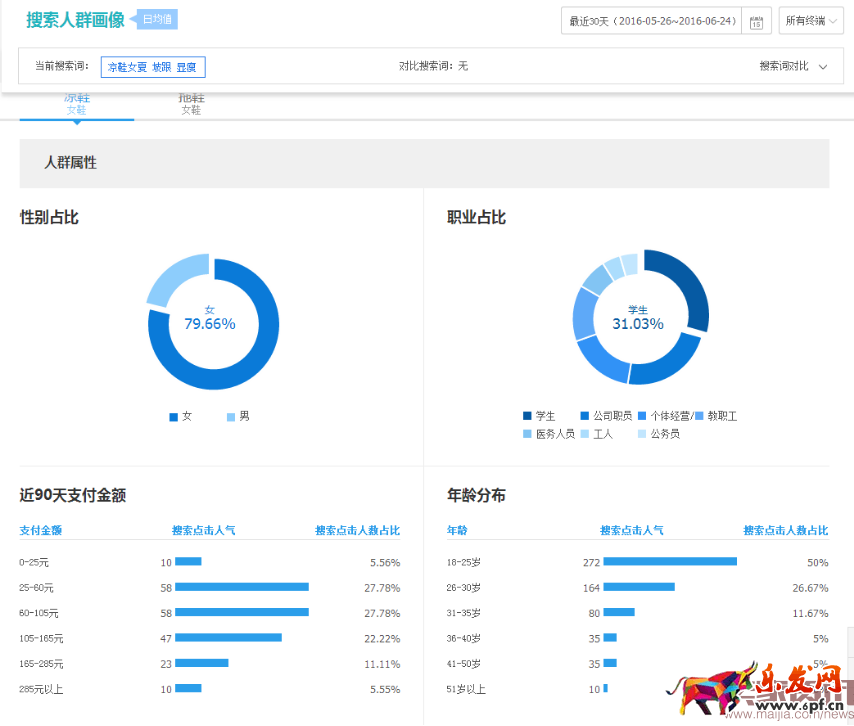Click the 支付金额 column header
This screenshot has width=854, height=726.
click(x=41, y=531)
